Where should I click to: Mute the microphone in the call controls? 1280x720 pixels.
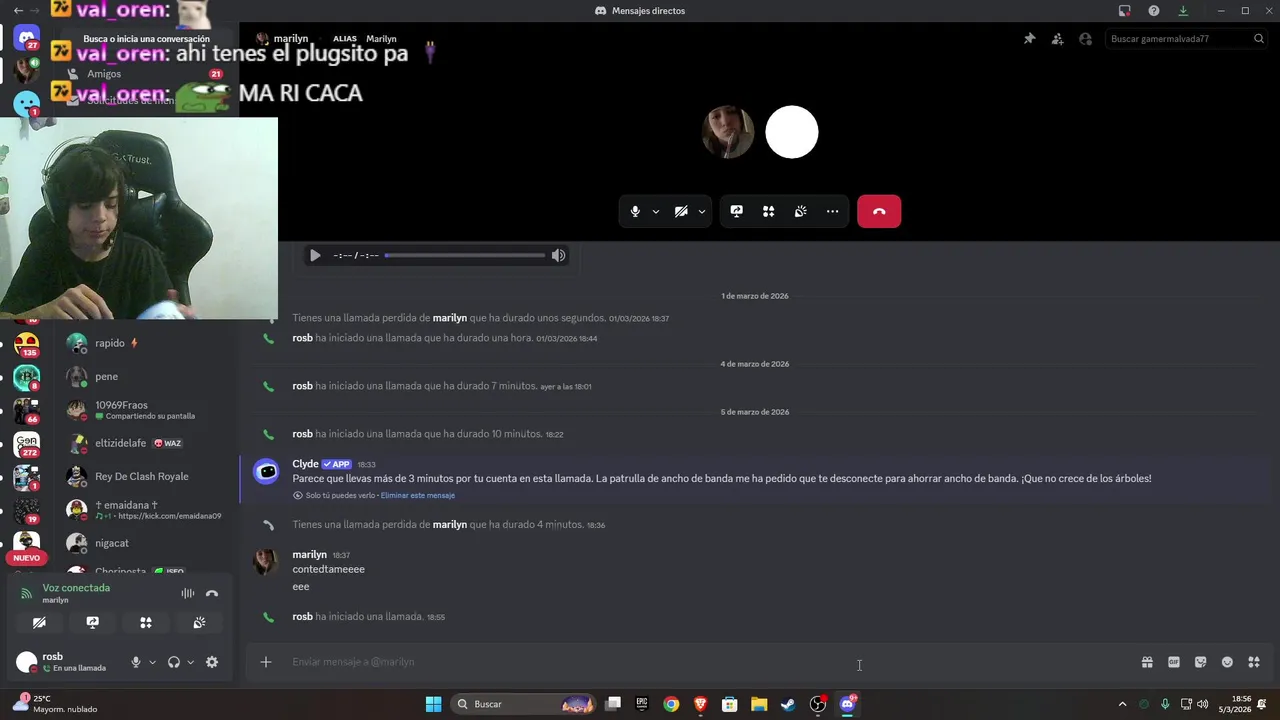[635, 212]
